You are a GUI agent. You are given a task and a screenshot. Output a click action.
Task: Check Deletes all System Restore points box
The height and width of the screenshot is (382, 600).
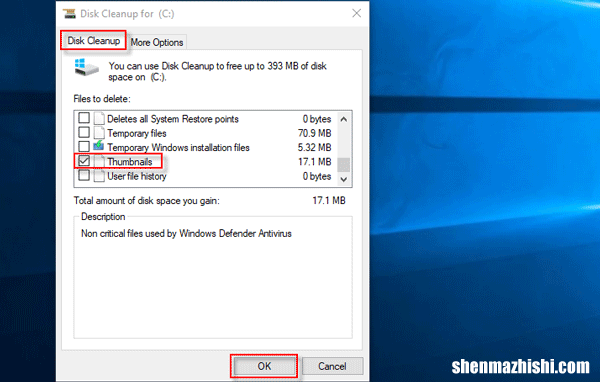click(84, 118)
